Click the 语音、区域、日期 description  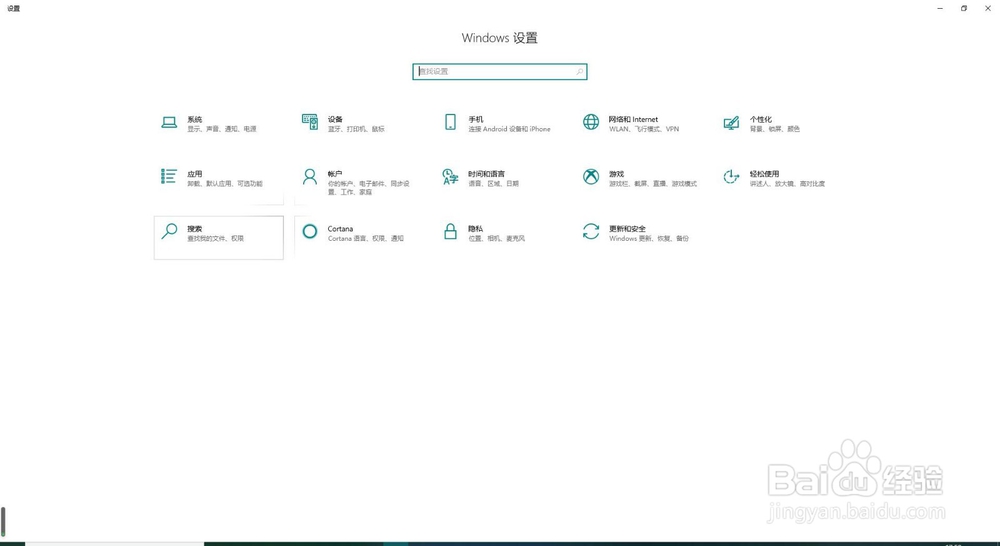[x=494, y=184]
